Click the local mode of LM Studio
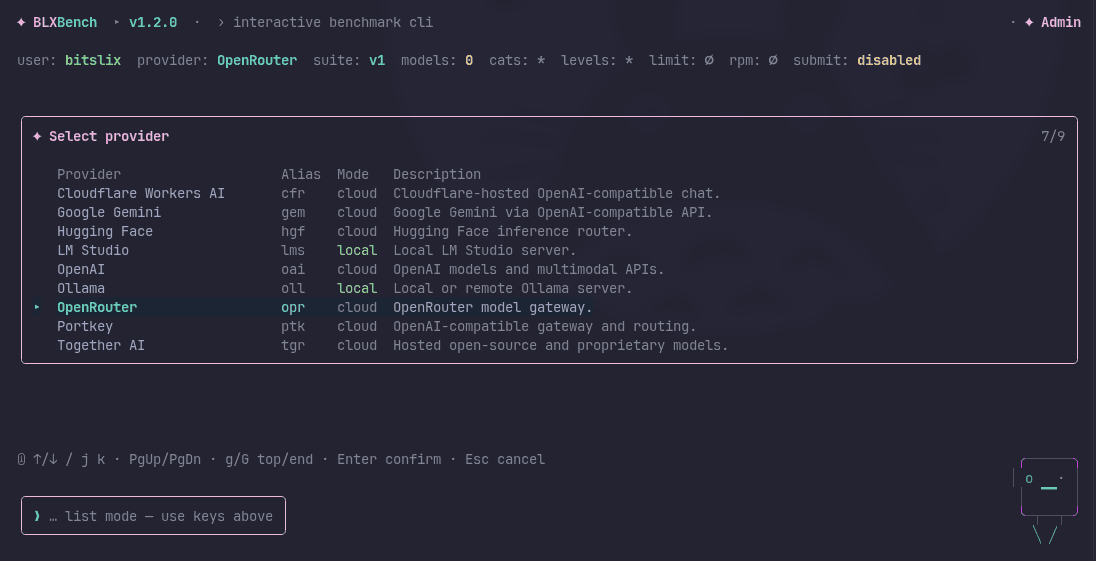Image resolution: width=1096 pixels, height=561 pixels. 357,250
